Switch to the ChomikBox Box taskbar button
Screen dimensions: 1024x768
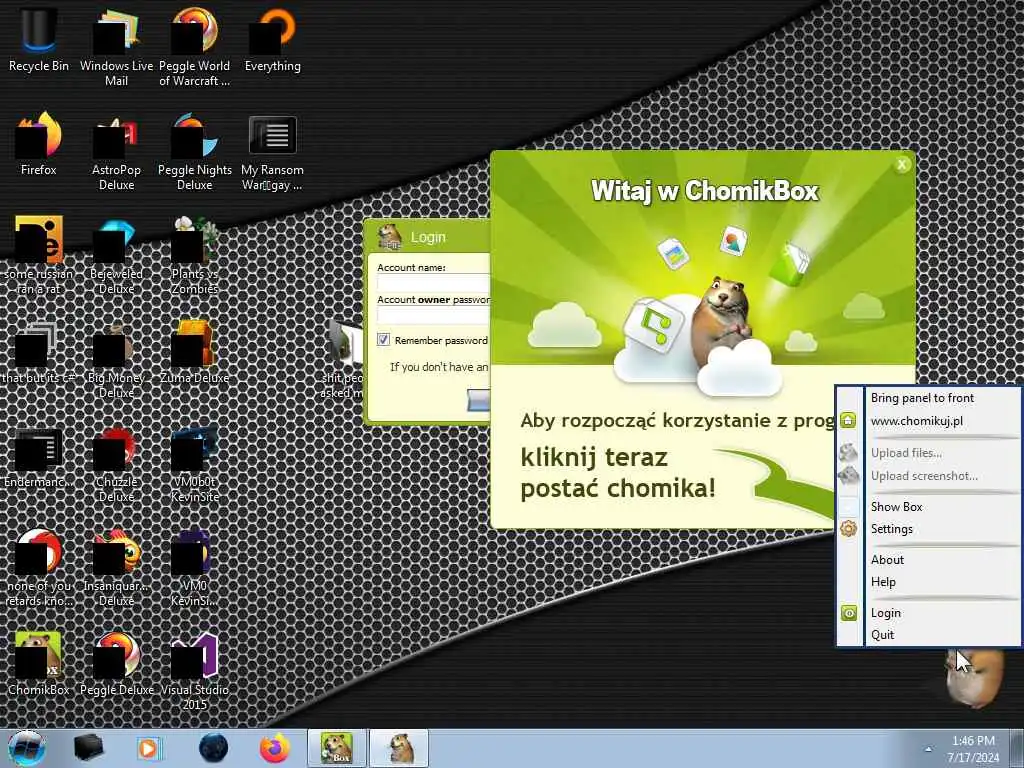(336, 748)
